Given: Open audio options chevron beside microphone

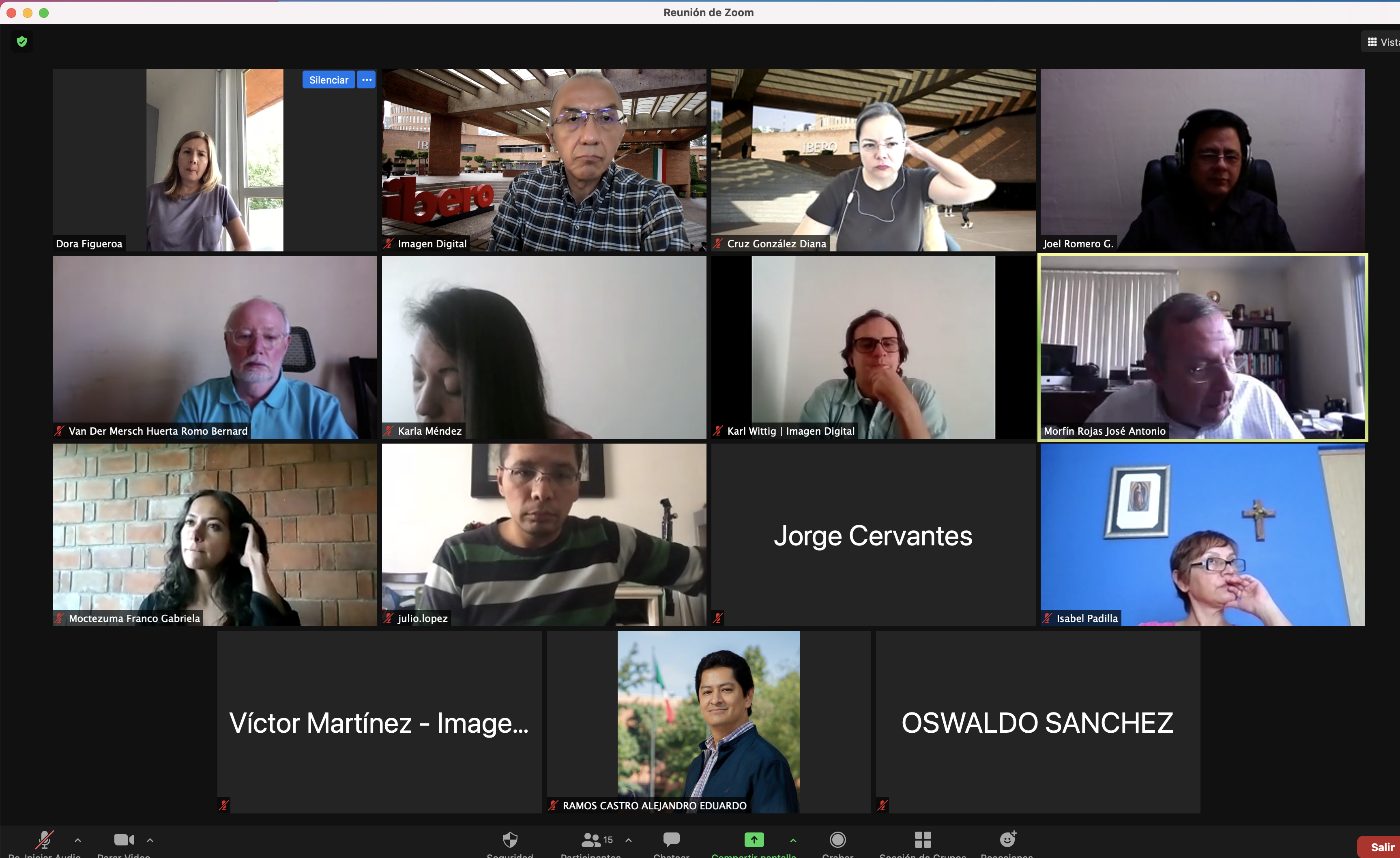Looking at the screenshot, I should coord(78,840).
